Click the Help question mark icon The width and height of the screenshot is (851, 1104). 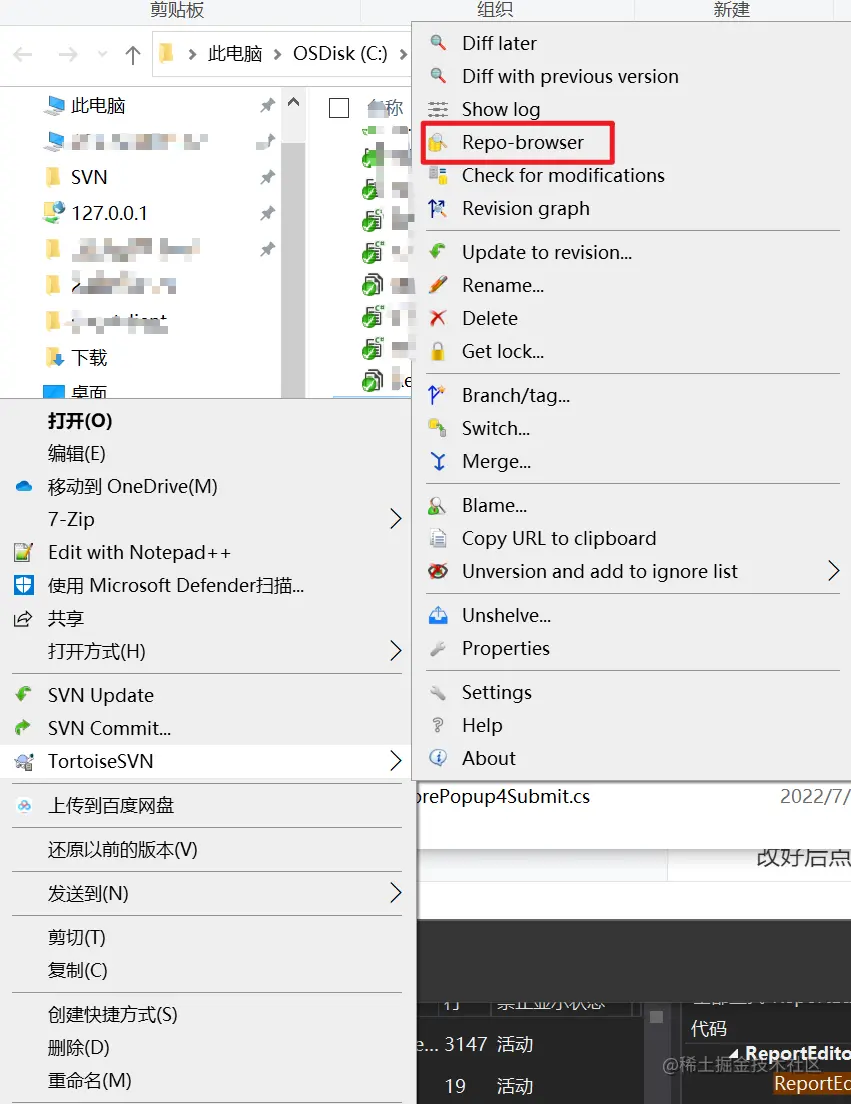[x=438, y=724]
